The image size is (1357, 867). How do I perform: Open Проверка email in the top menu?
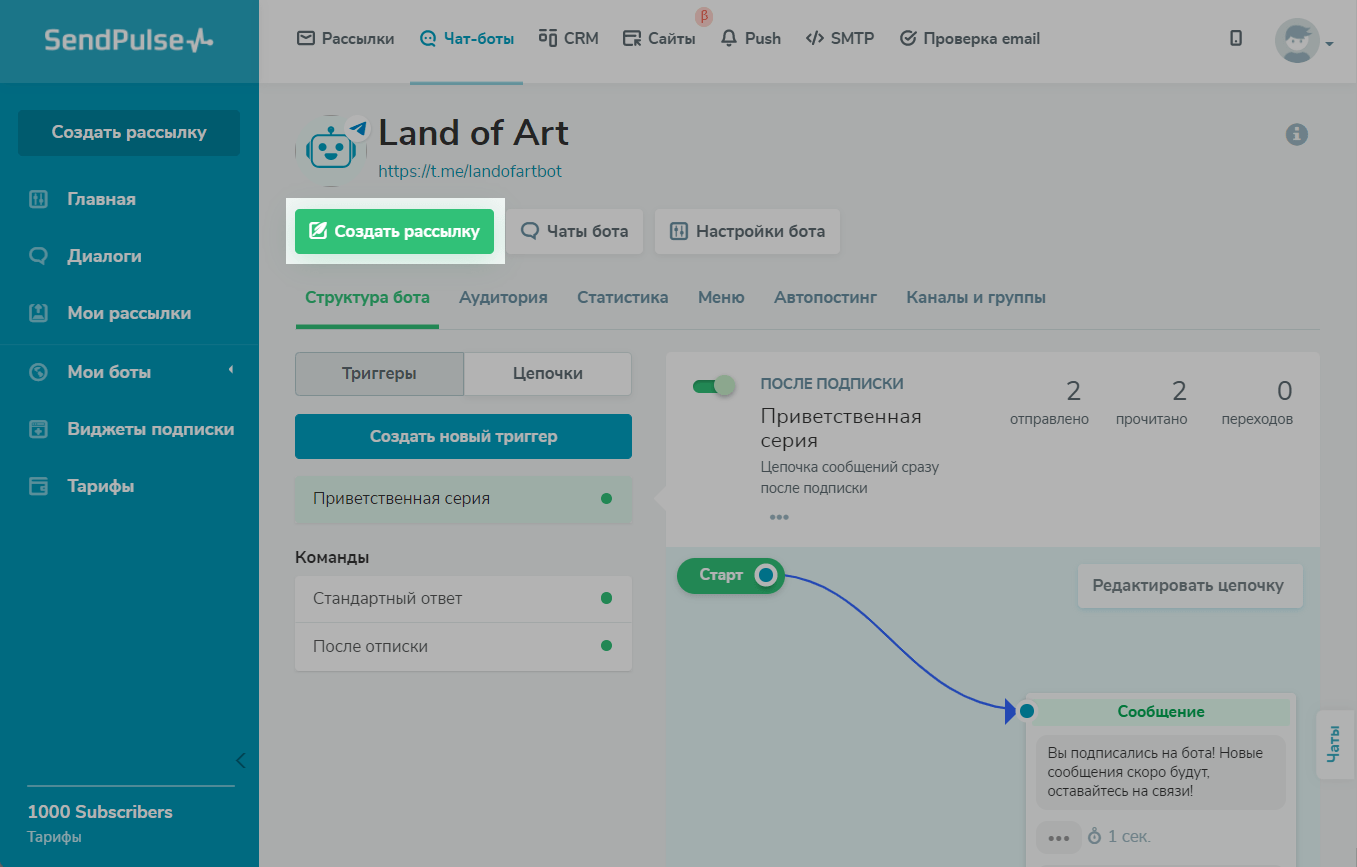coord(970,39)
